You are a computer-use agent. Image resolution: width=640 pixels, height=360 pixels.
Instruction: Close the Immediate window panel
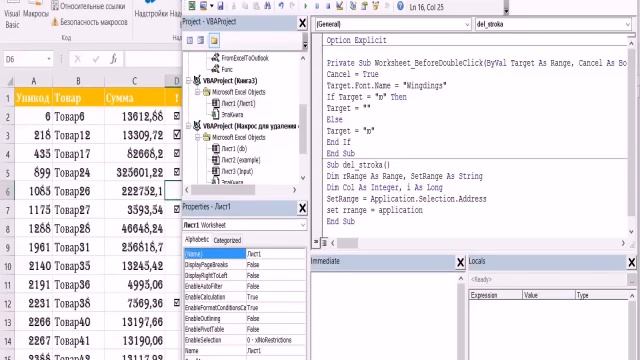(460, 262)
